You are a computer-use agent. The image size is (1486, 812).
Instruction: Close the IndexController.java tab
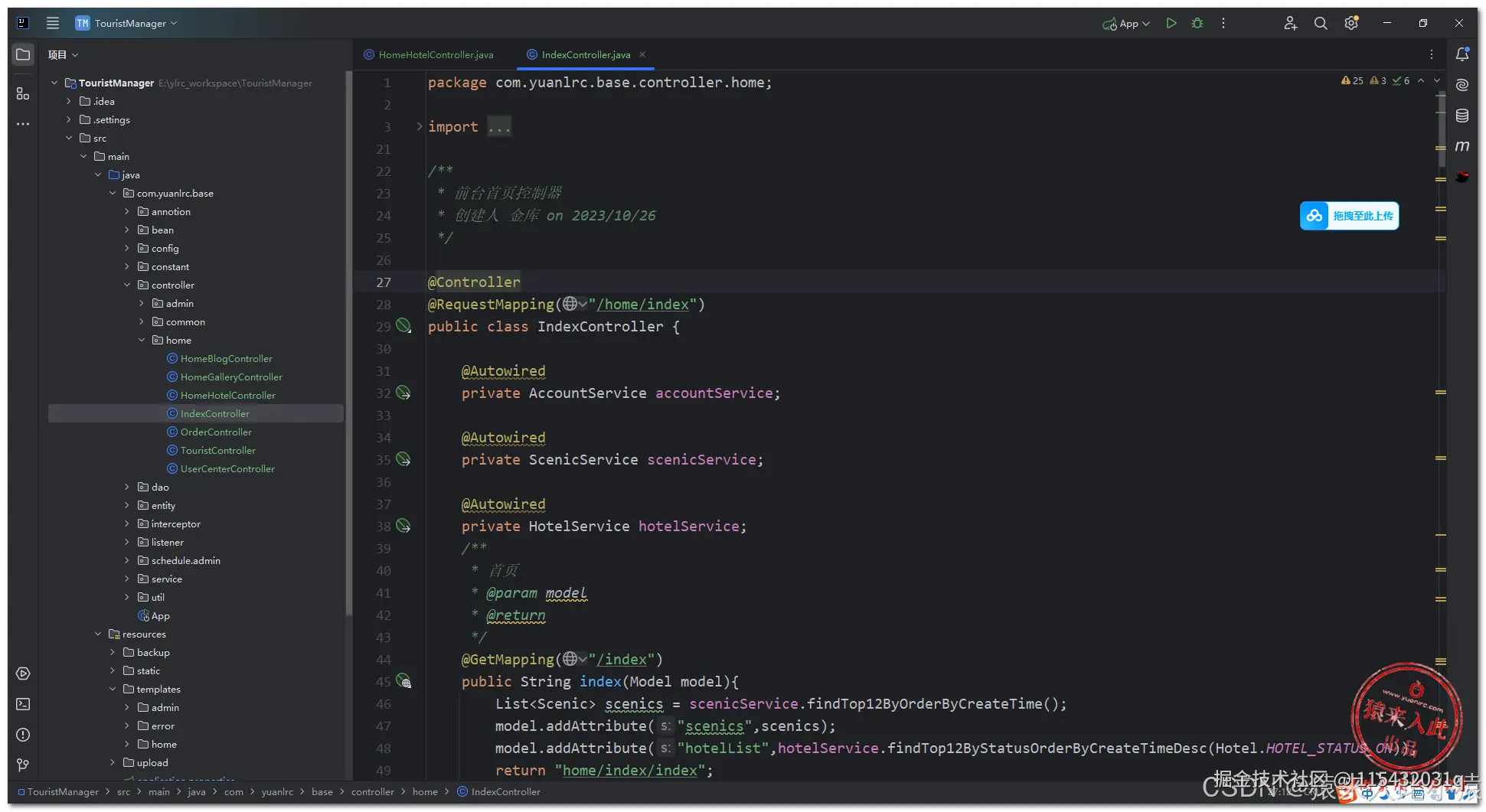(642, 54)
